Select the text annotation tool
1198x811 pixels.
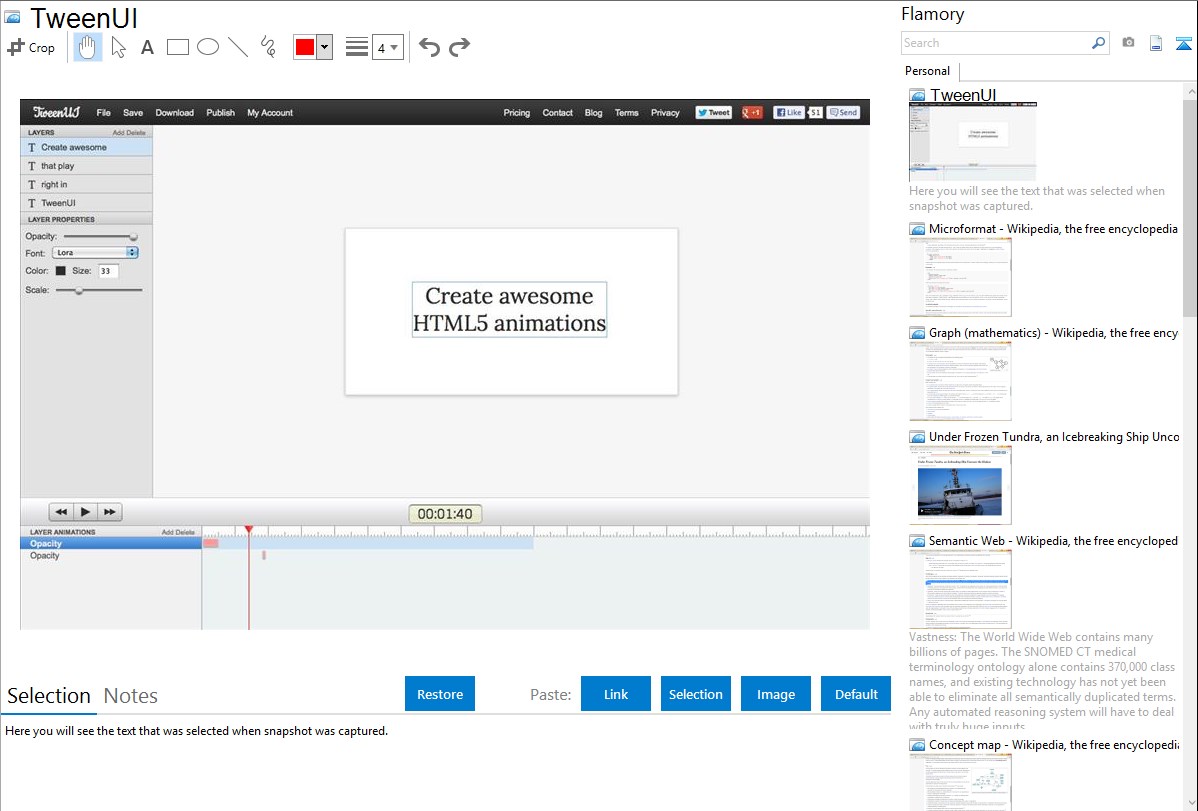point(147,47)
